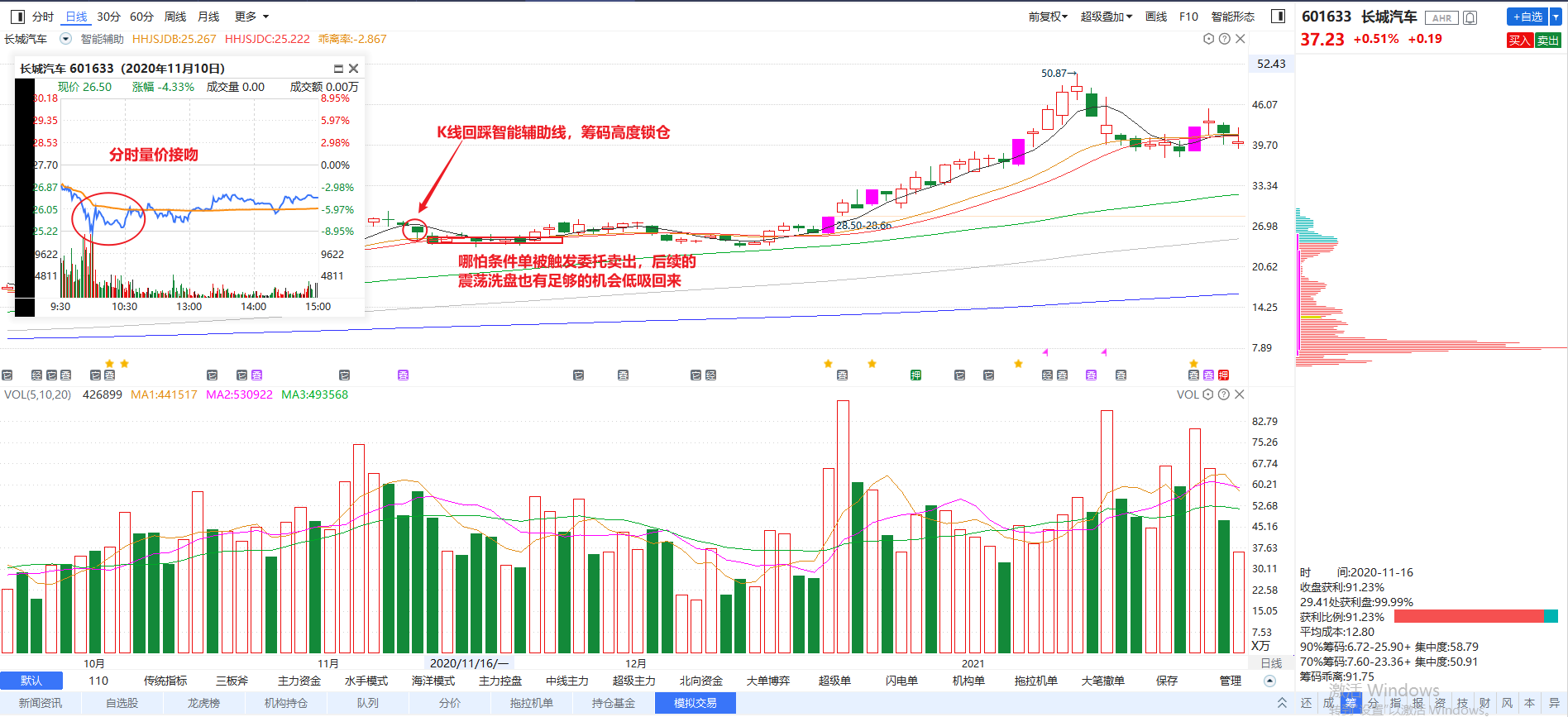
Task: Switch to 分时 intraday view
Action: 42,17
